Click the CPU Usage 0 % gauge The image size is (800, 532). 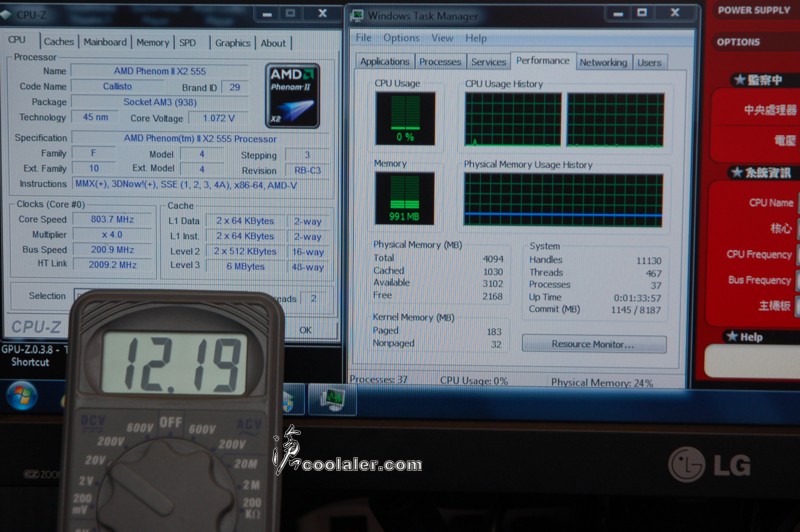[405, 118]
